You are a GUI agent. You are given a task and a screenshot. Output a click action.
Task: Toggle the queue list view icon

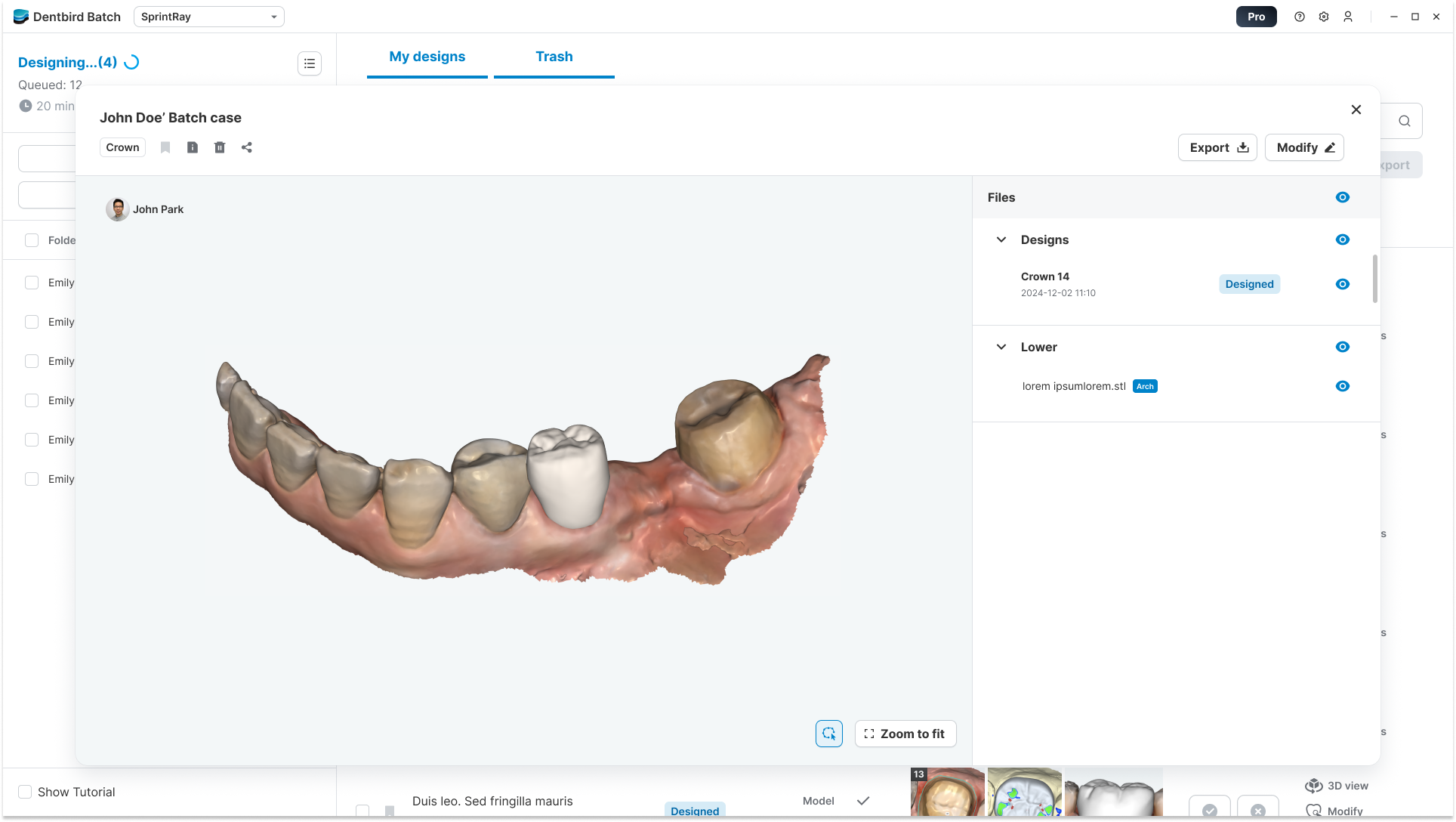[310, 63]
